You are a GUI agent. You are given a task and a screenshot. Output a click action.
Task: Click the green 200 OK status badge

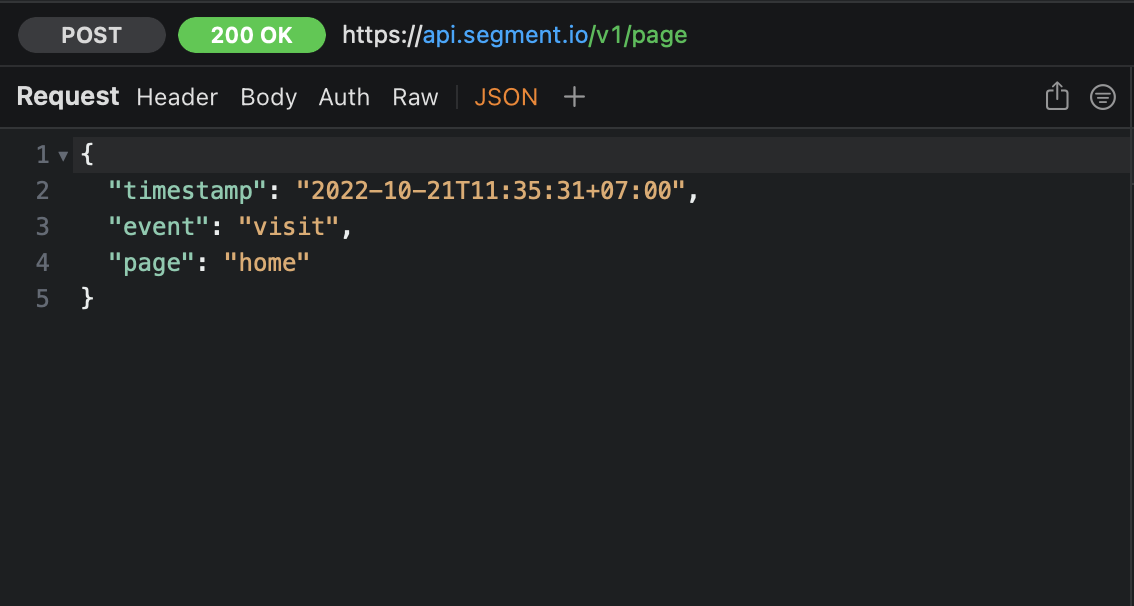tap(251, 34)
